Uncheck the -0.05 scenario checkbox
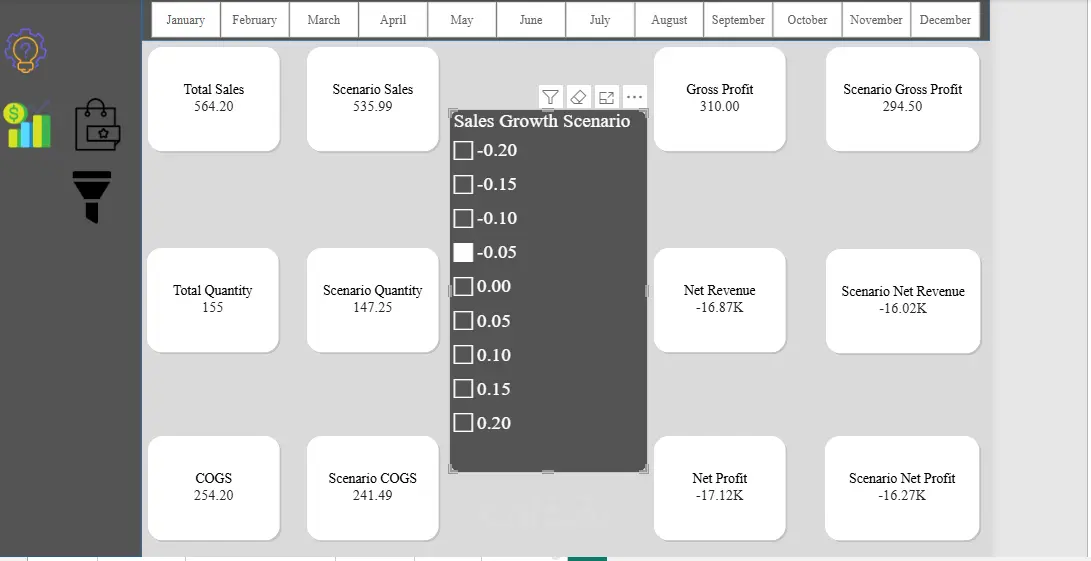The image size is (1091, 561). coord(463,252)
